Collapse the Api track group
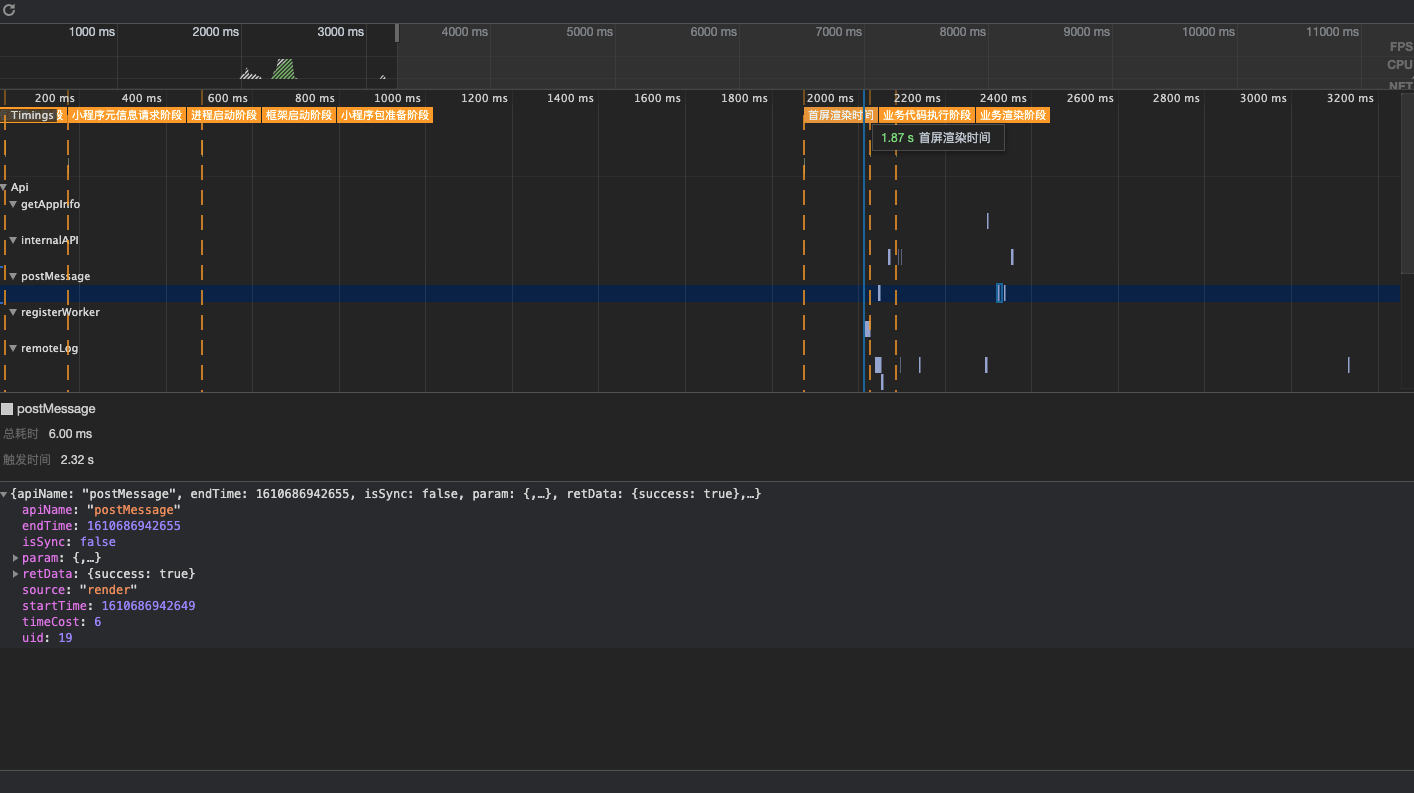The image size is (1414, 793). click(4, 187)
